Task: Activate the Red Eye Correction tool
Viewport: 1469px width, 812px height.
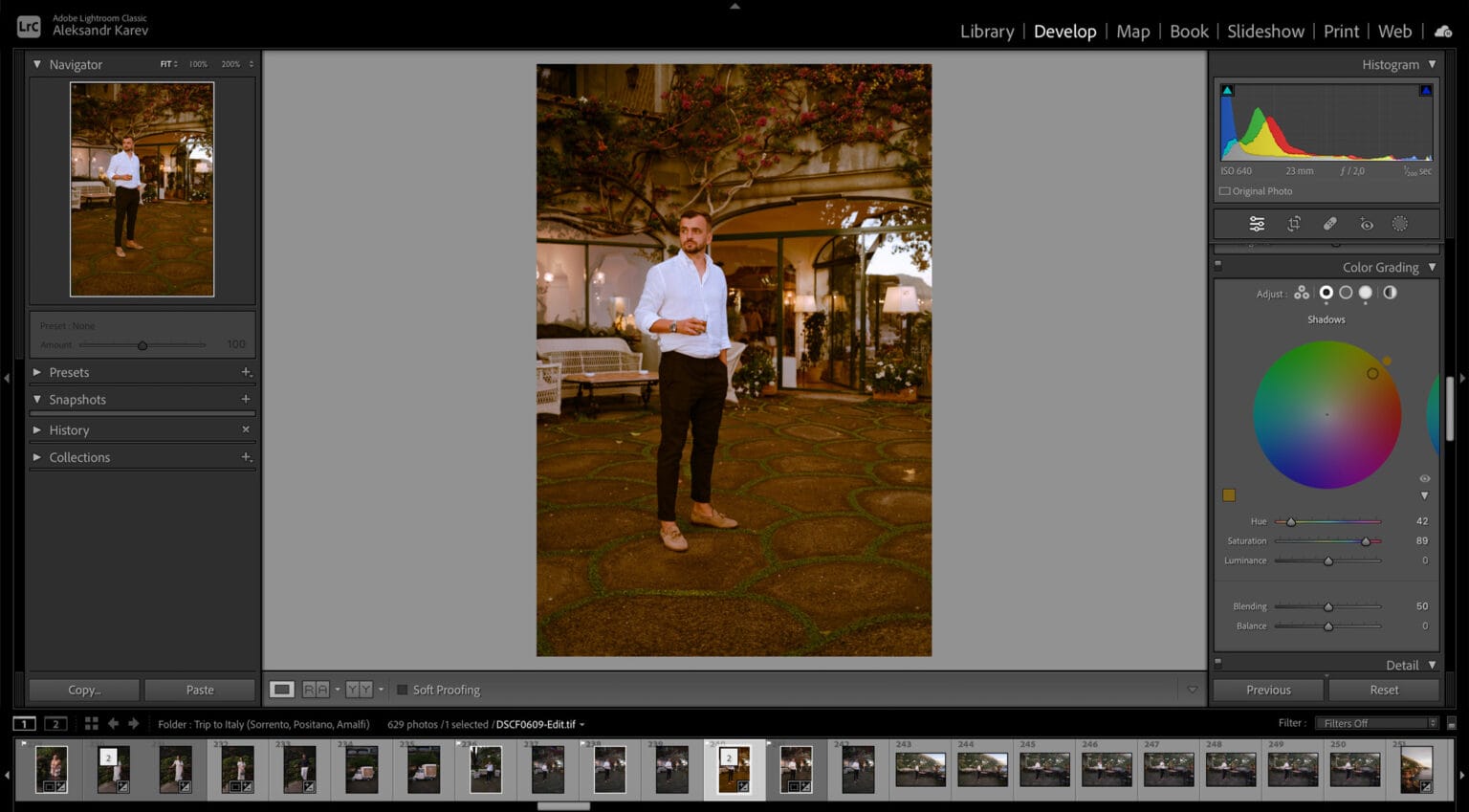Action: (1366, 223)
